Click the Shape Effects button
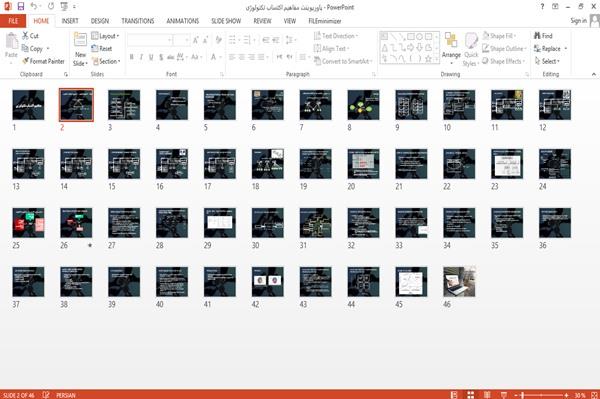Screen dimensions: 600x399 click(504, 61)
